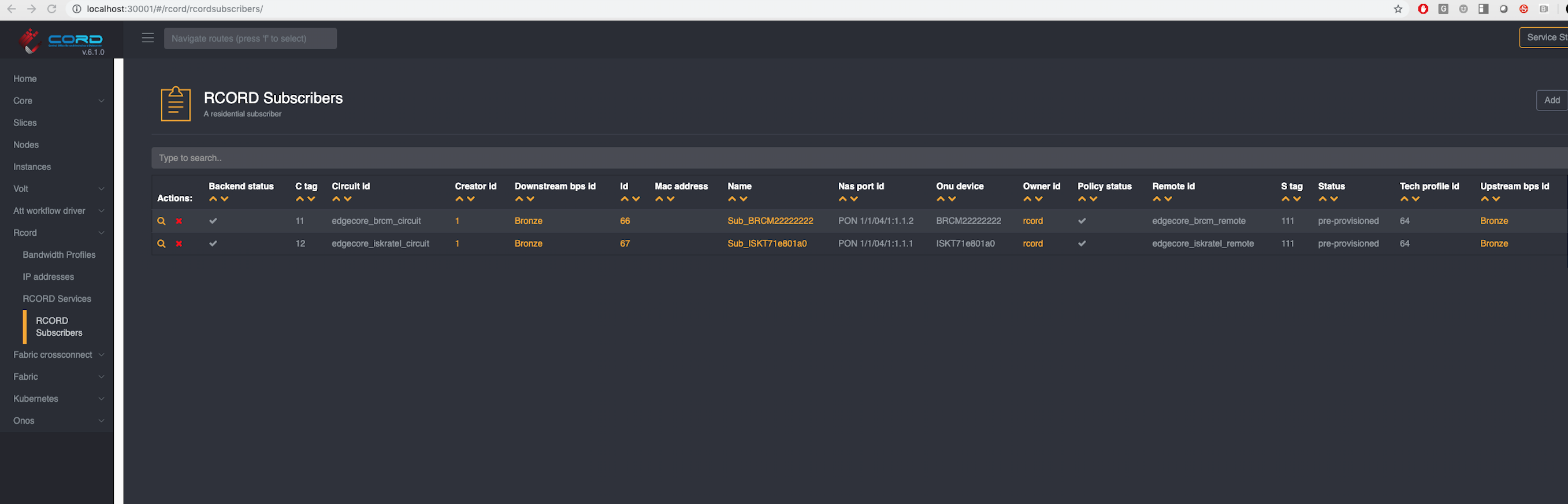The image size is (1568, 504).
Task: Sort Creator id descending arrow
Action: tap(470, 199)
